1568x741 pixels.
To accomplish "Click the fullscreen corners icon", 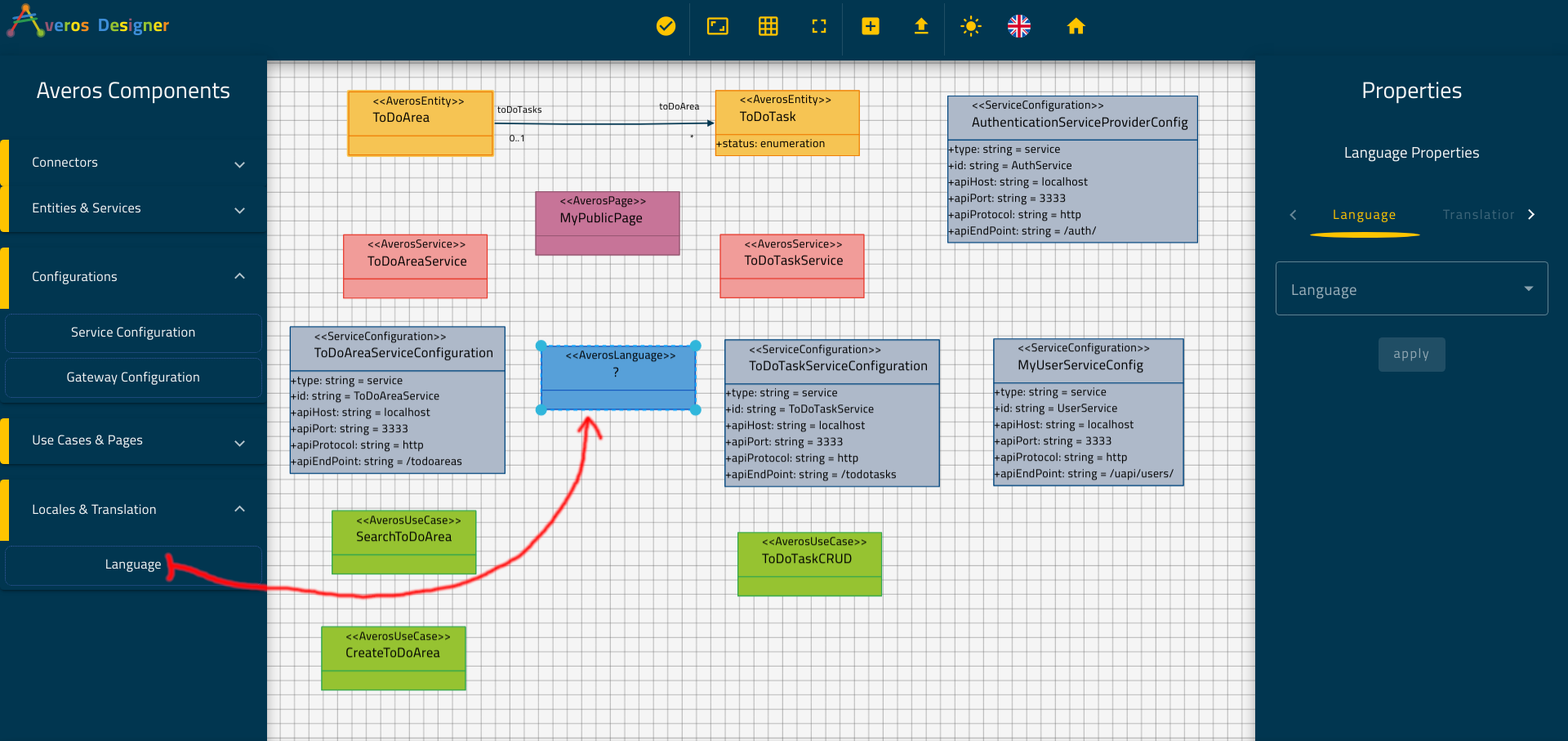I will click(x=819, y=26).
